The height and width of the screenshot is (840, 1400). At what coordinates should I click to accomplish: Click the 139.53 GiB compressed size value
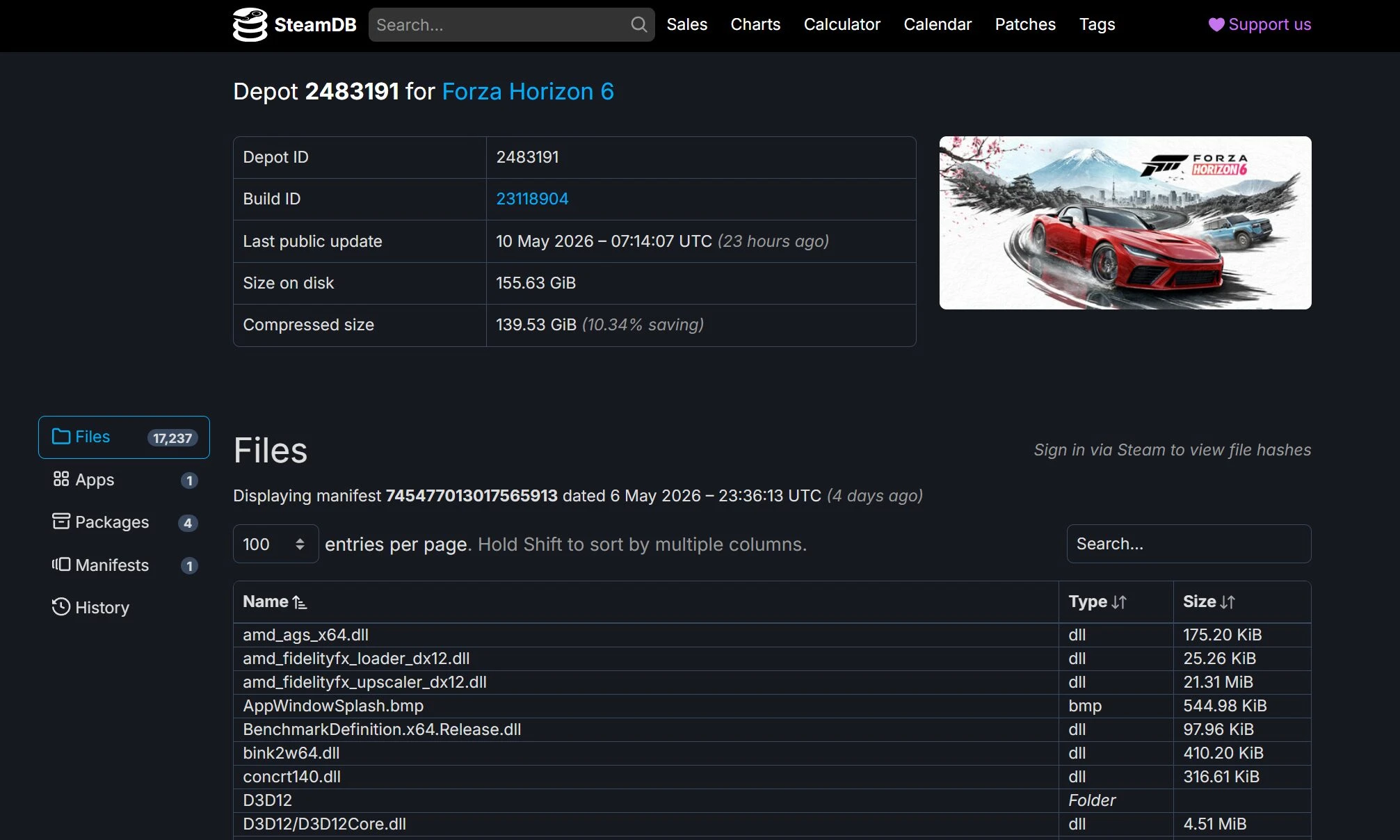(536, 325)
